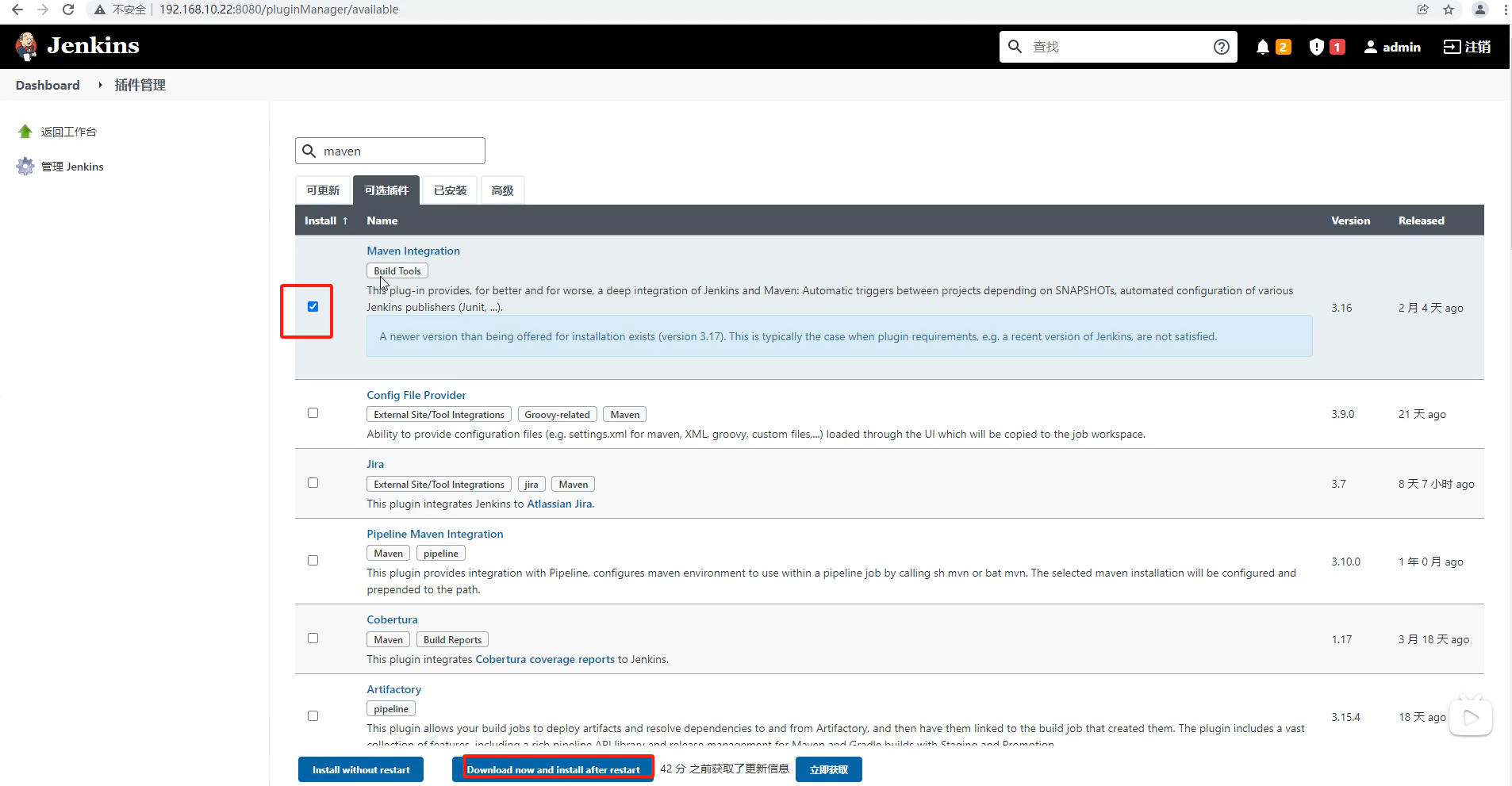1512x786 pixels.
Task: Click Install without restart button
Action: point(361,769)
